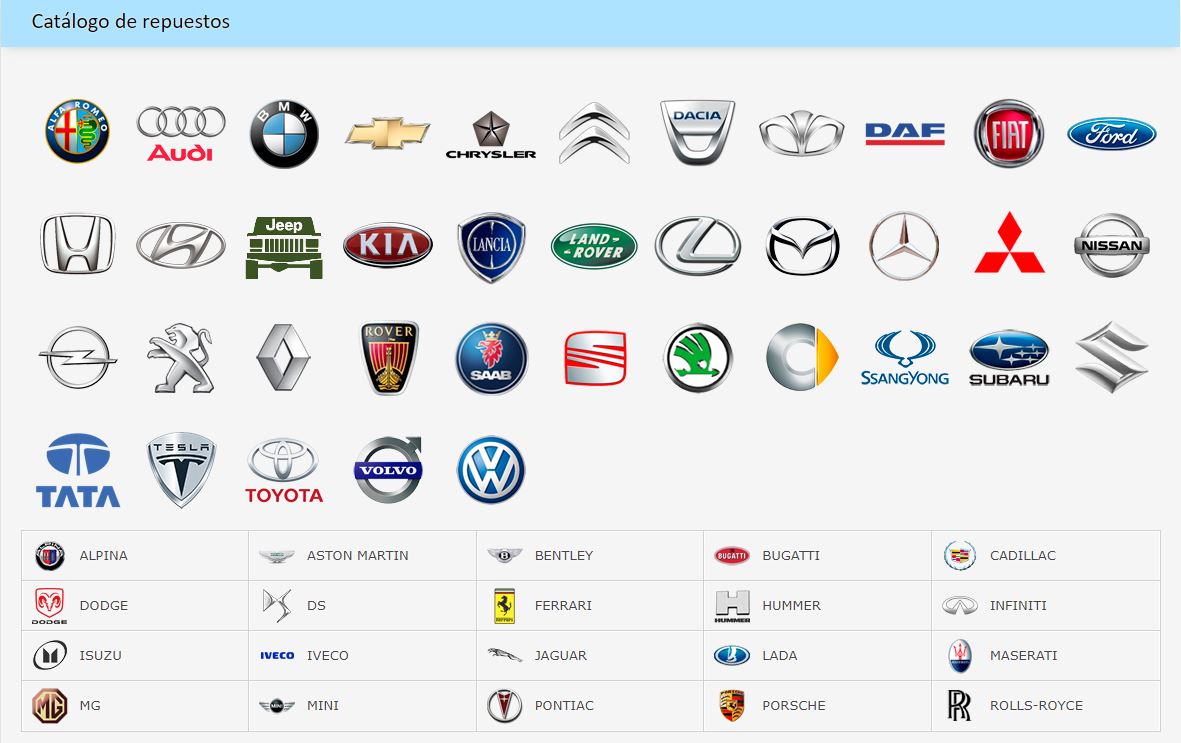Click the ASTON MARTIN link
The height and width of the screenshot is (743, 1181).
pos(357,556)
